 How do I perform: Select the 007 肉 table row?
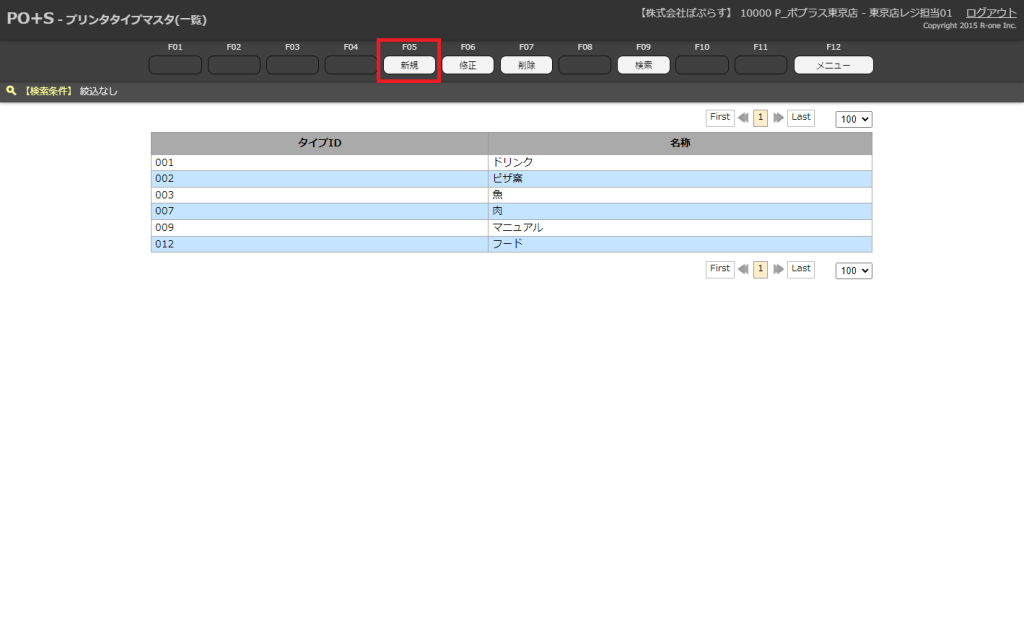[x=511, y=212]
